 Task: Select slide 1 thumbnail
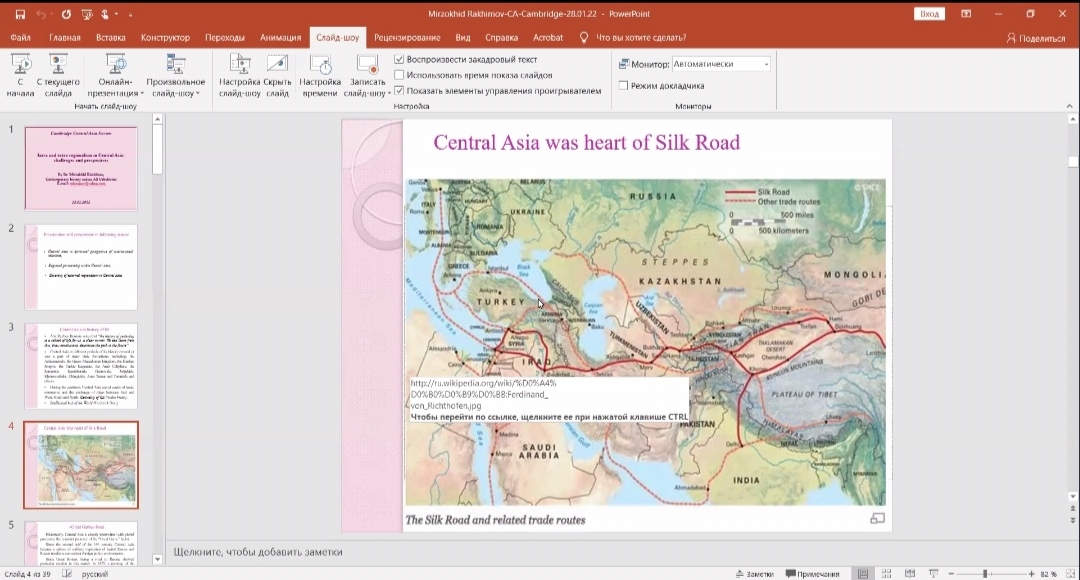point(81,168)
